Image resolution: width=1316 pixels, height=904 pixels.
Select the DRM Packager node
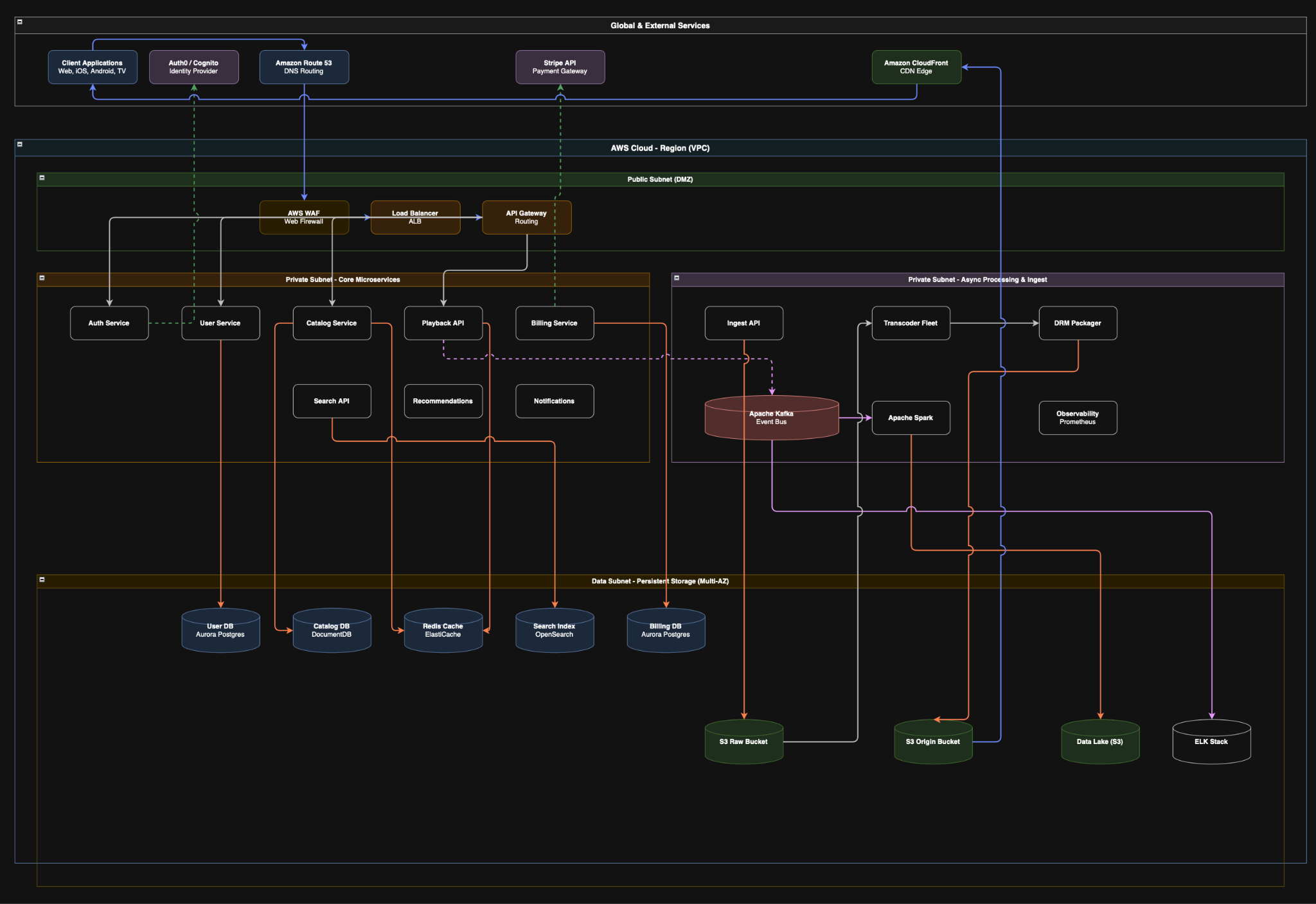click(x=1078, y=323)
